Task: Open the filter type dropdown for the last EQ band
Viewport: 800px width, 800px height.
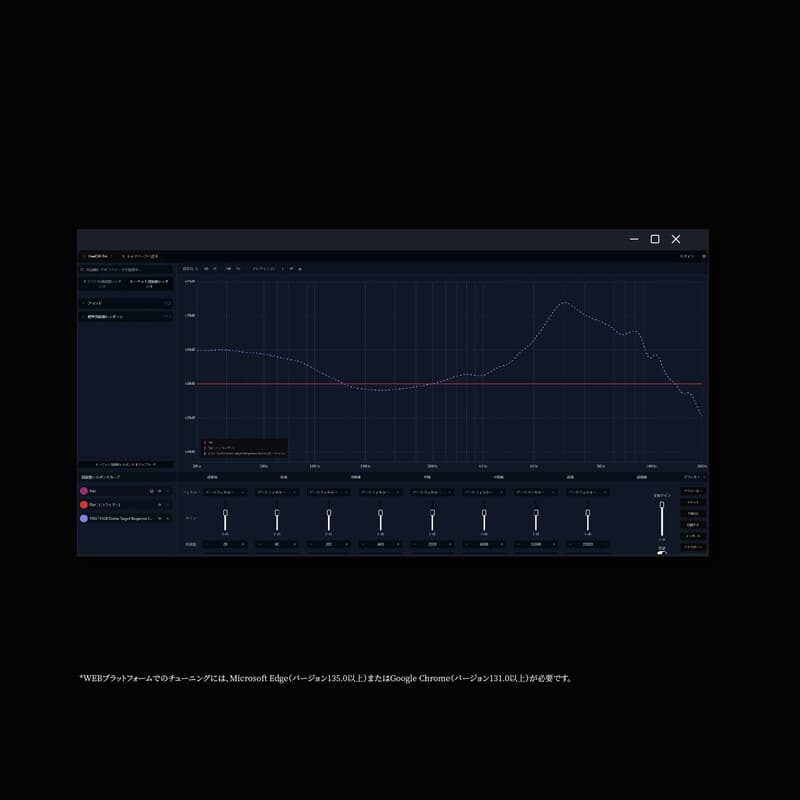Action: pos(588,491)
